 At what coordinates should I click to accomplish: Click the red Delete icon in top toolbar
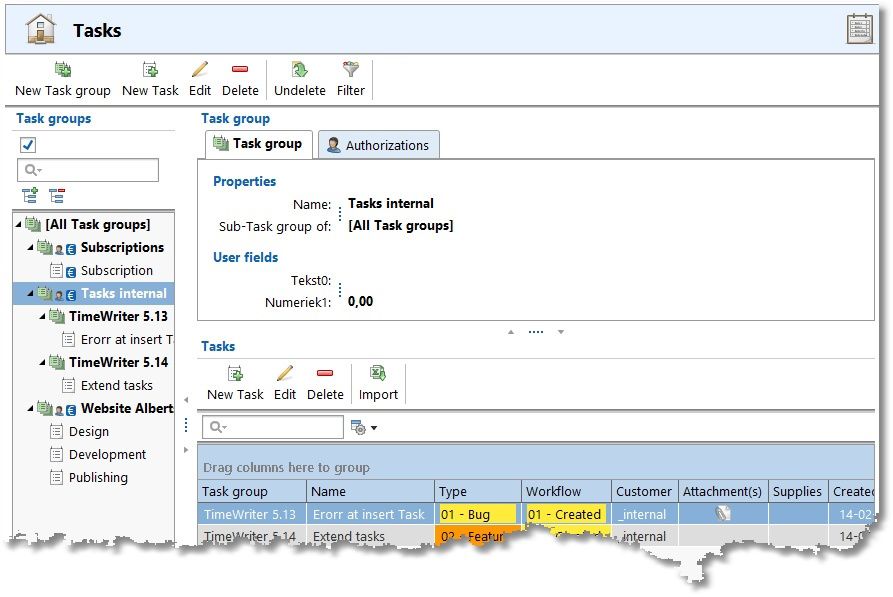[240, 69]
